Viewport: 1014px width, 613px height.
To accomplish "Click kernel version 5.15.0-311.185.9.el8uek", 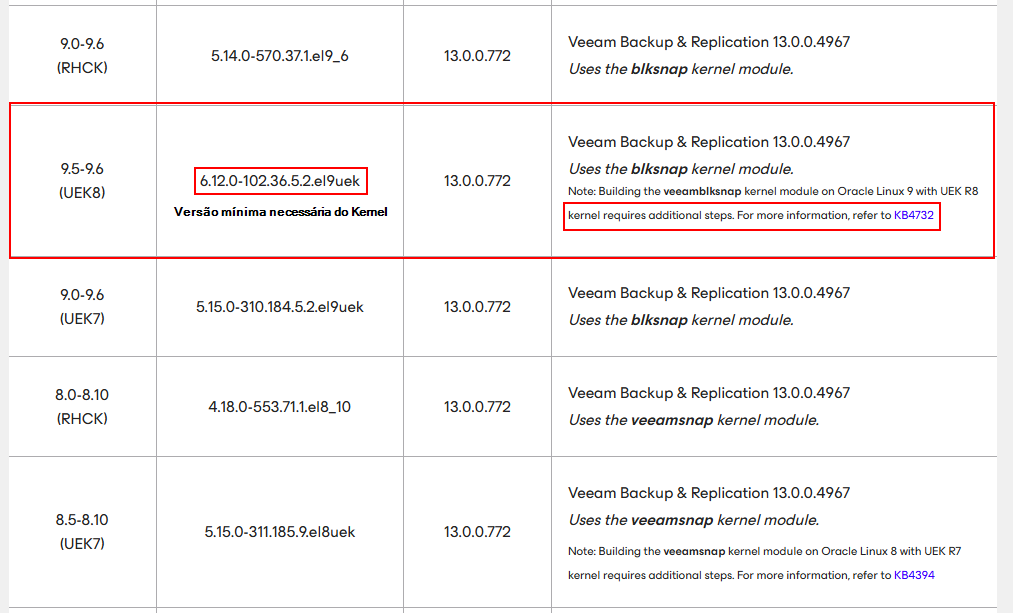I will [280, 532].
